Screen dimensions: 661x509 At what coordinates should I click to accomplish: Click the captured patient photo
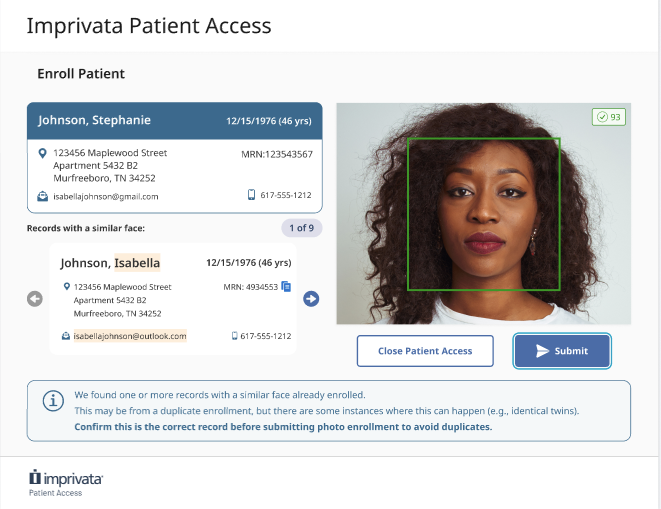point(484,213)
